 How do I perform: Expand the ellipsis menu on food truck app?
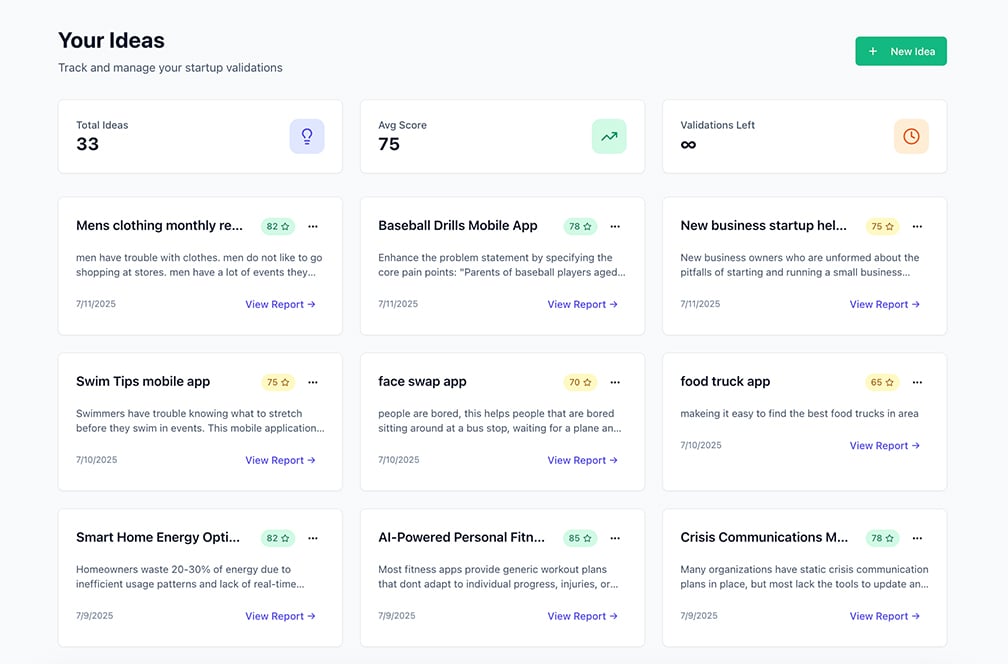pos(917,382)
